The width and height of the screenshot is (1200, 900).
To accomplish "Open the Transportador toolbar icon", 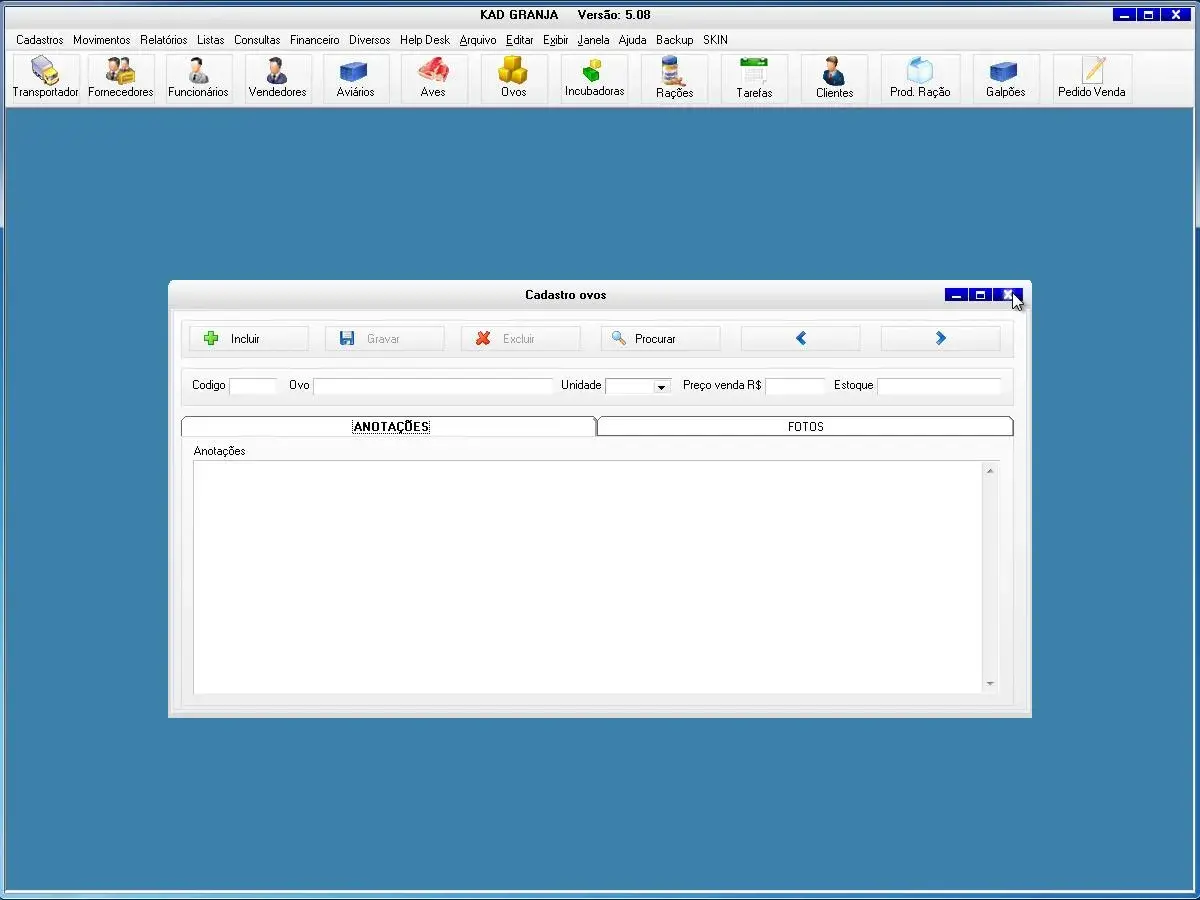I will [45, 78].
